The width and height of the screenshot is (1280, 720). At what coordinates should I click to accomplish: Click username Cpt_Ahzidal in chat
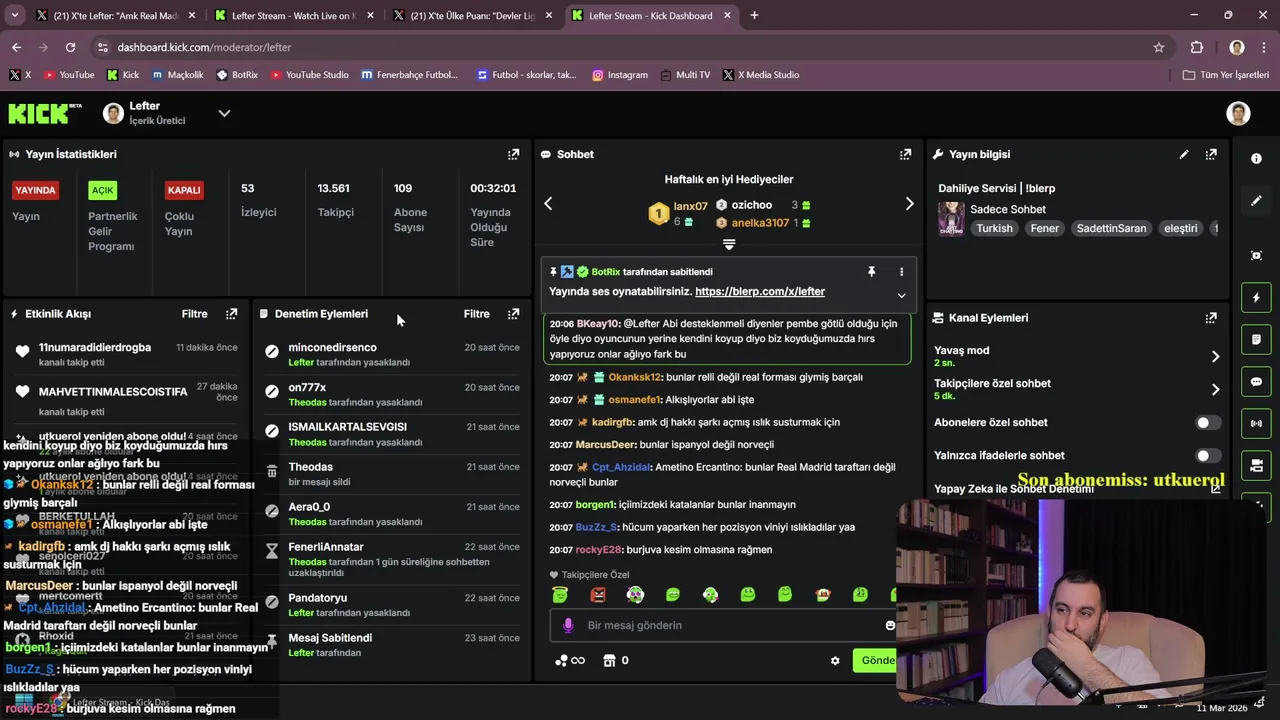coord(620,467)
